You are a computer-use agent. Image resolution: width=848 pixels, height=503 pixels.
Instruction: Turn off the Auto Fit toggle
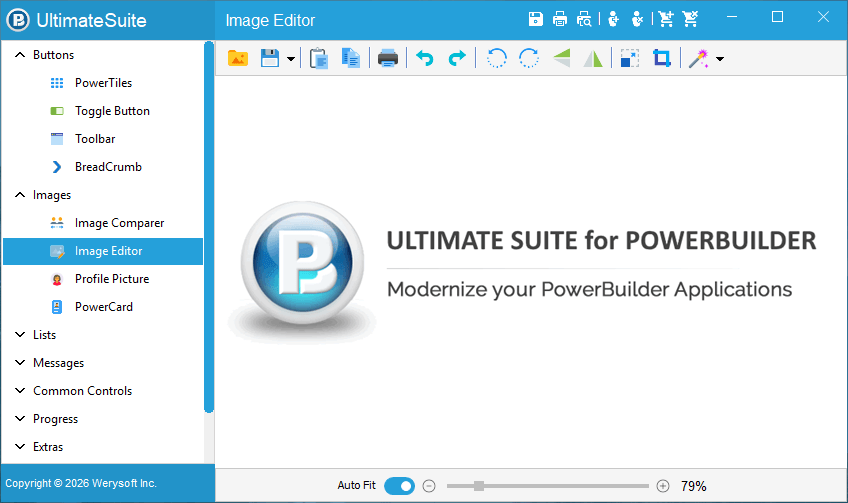pyautogui.click(x=400, y=486)
